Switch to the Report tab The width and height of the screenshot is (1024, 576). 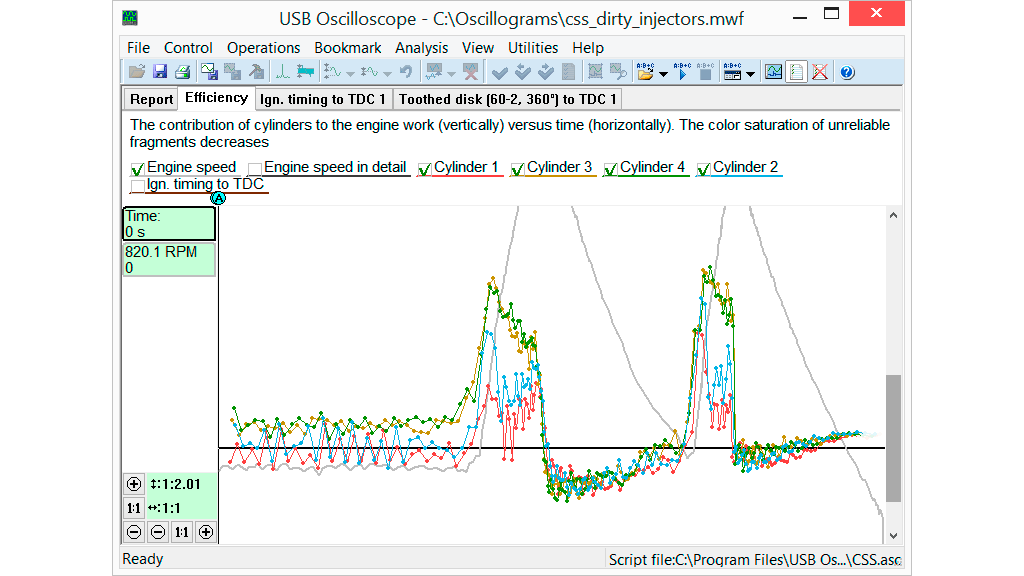tap(151, 99)
